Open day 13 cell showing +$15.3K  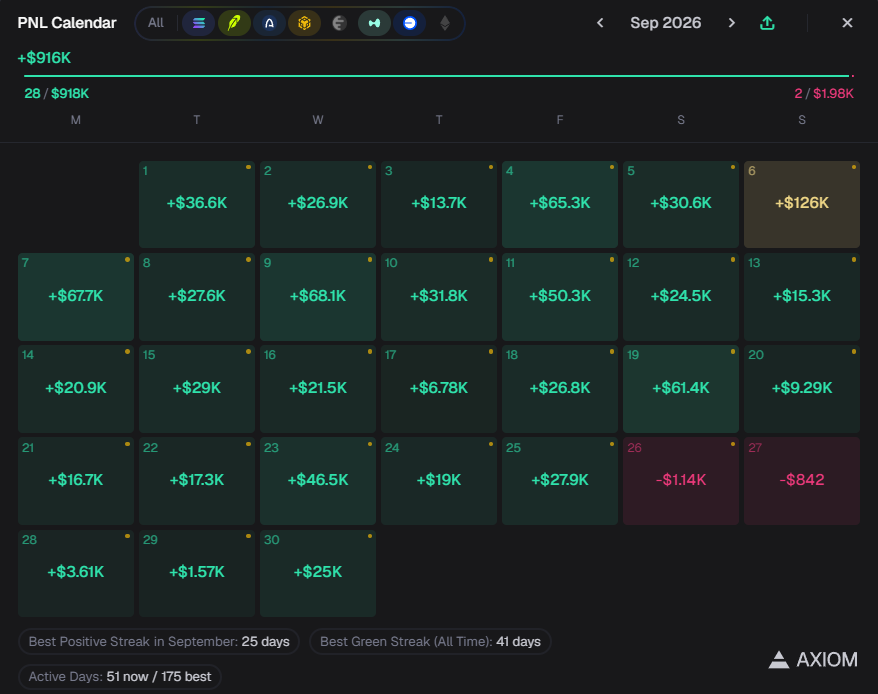[801, 297]
